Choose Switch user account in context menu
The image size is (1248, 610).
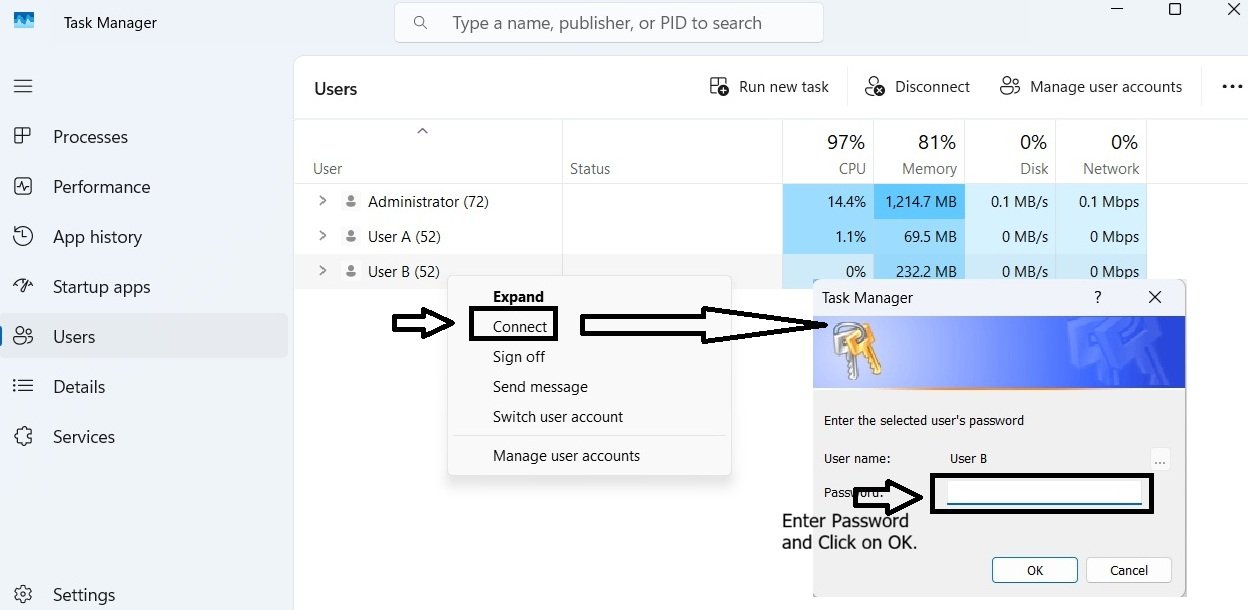point(558,417)
